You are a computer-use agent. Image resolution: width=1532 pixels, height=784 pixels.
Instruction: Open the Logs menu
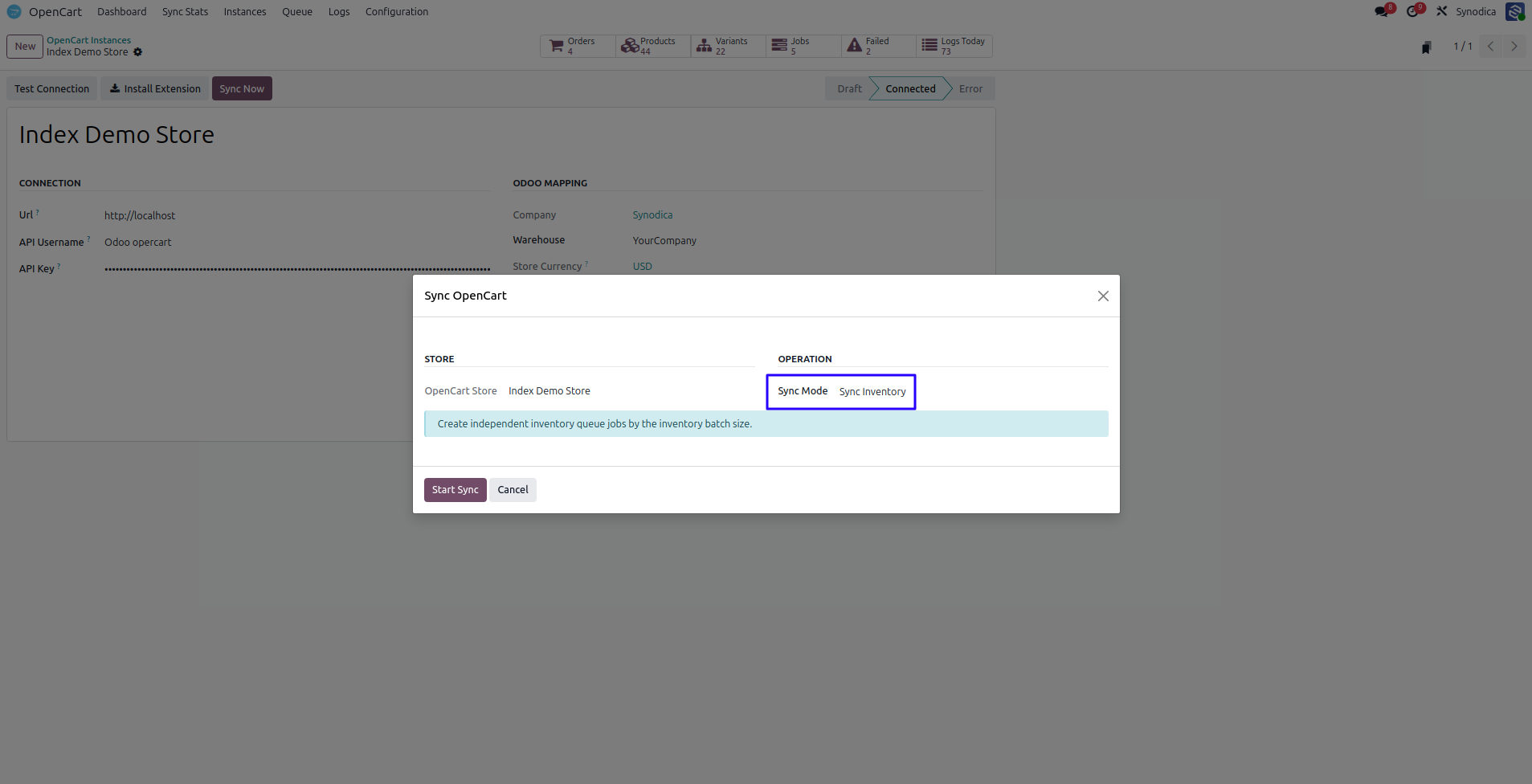[339, 11]
